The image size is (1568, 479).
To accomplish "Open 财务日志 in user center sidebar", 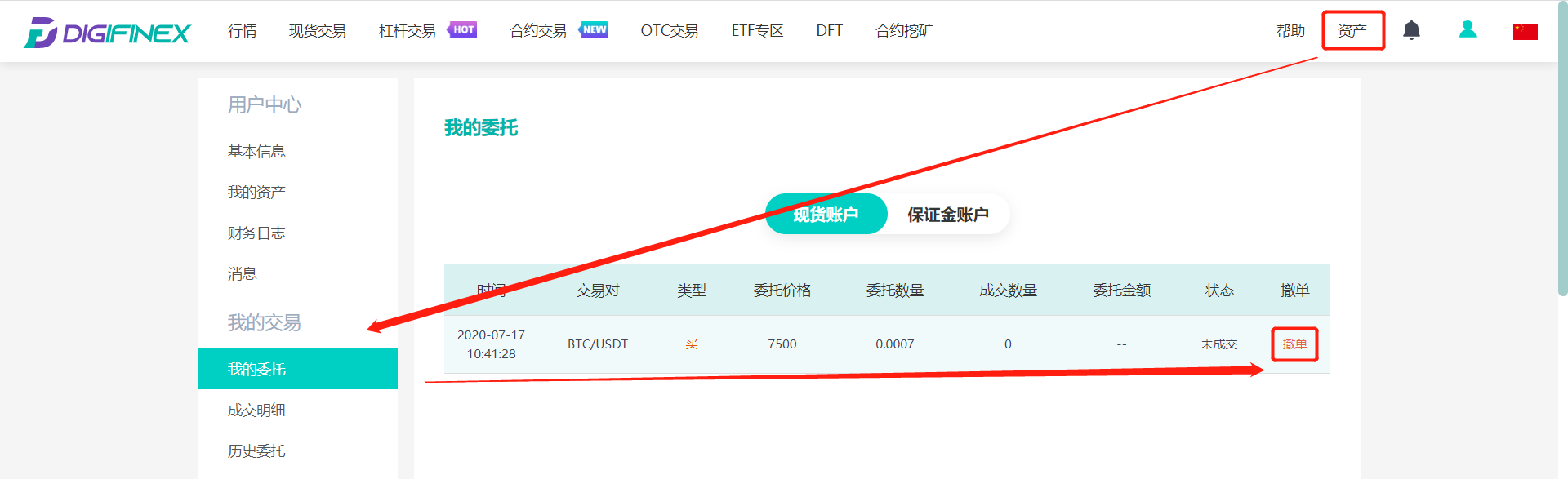I will [x=256, y=233].
